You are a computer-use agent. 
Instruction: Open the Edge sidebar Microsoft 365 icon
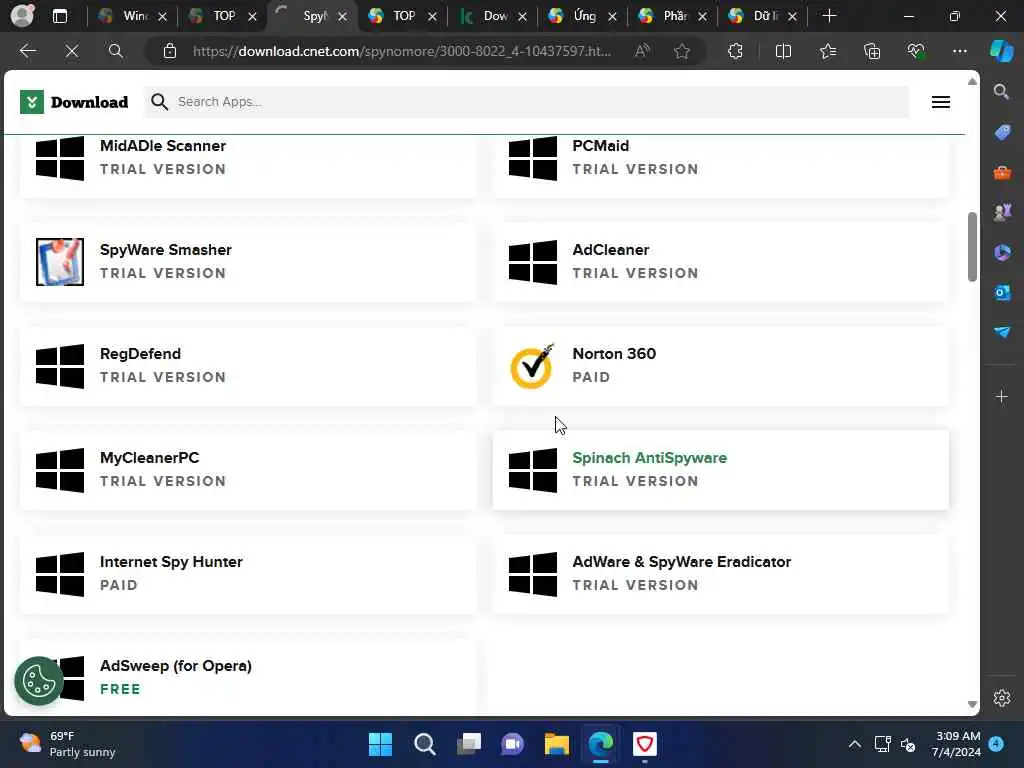tap(1002, 252)
